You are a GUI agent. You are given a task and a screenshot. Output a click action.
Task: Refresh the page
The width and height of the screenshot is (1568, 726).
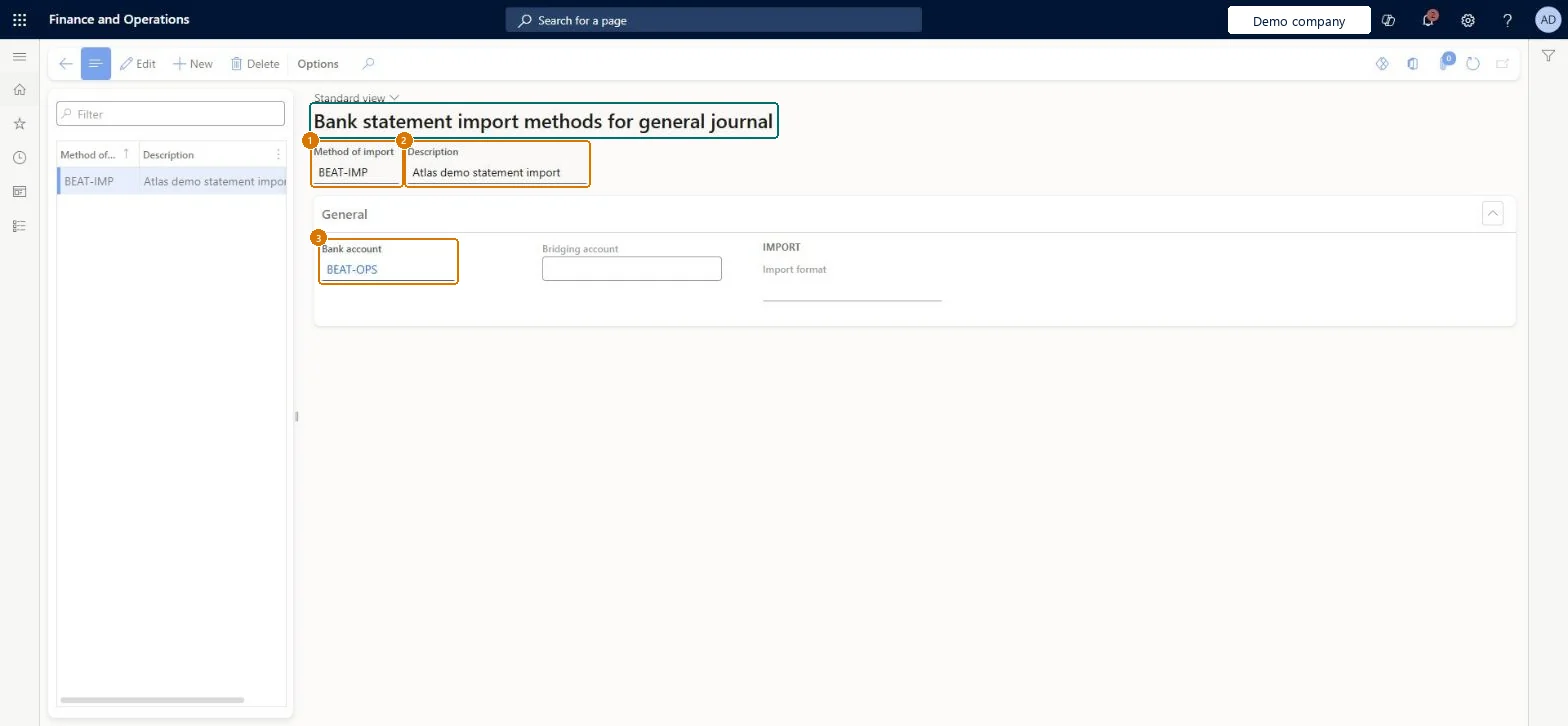pos(1473,64)
